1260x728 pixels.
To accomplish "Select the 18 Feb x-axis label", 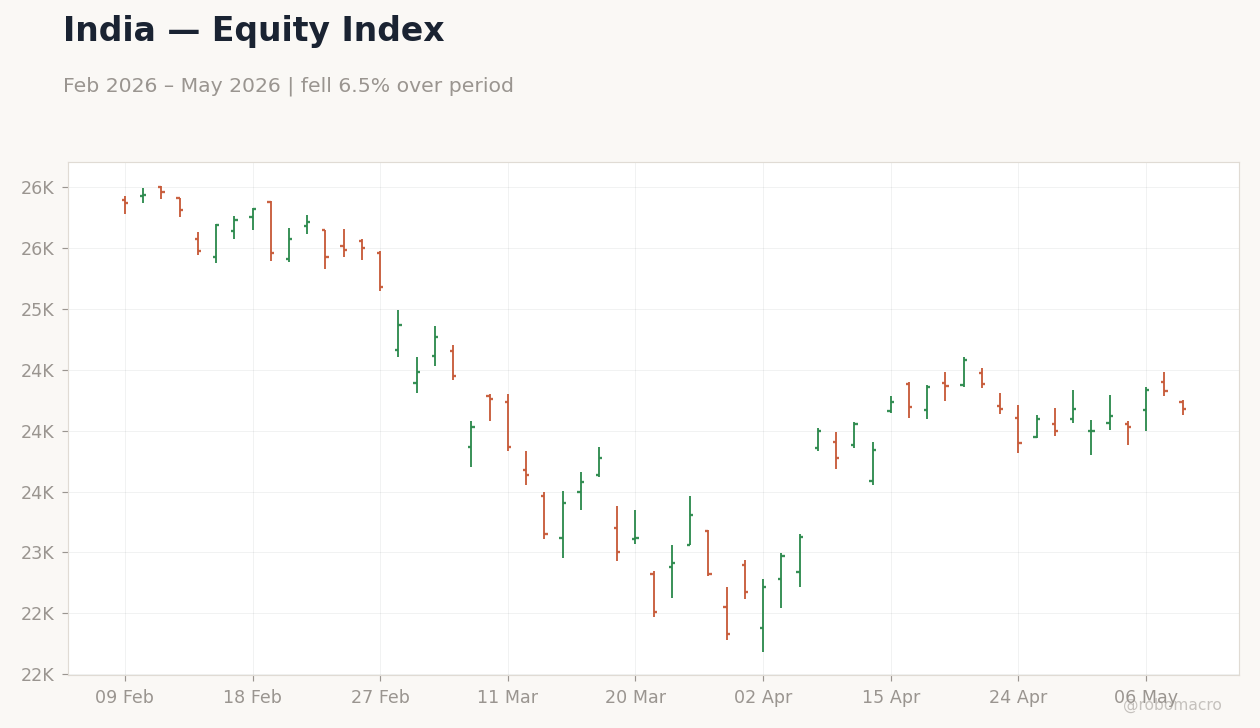I will (253, 698).
